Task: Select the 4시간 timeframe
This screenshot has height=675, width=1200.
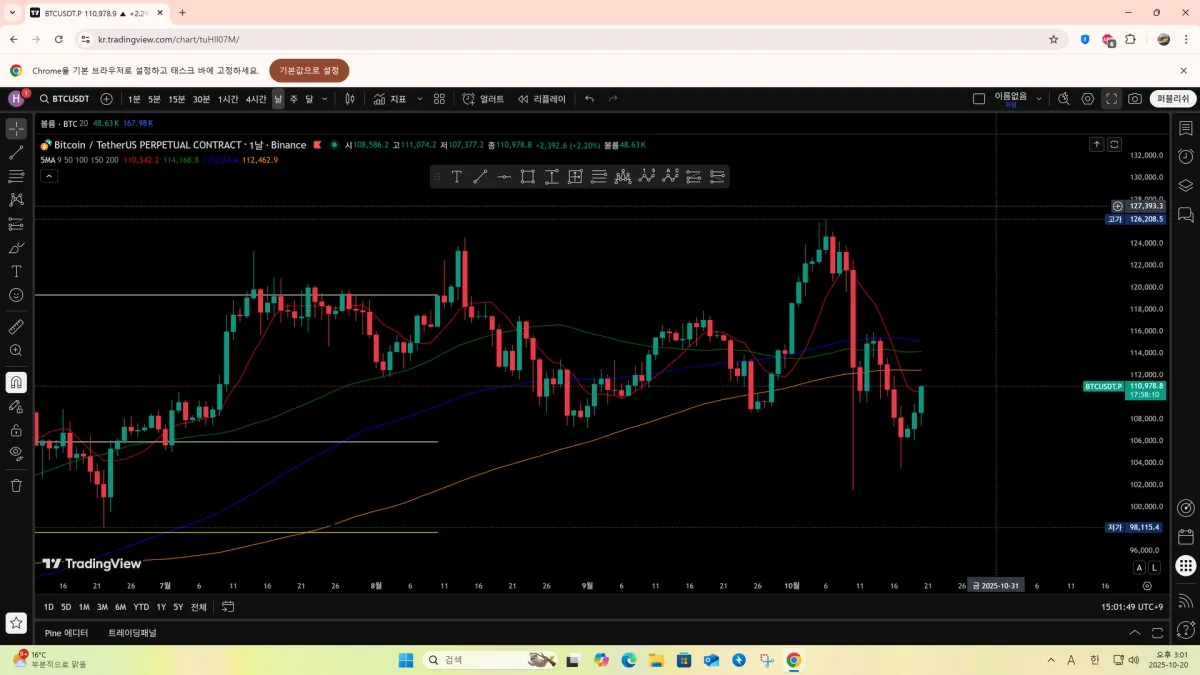Action: point(257,99)
